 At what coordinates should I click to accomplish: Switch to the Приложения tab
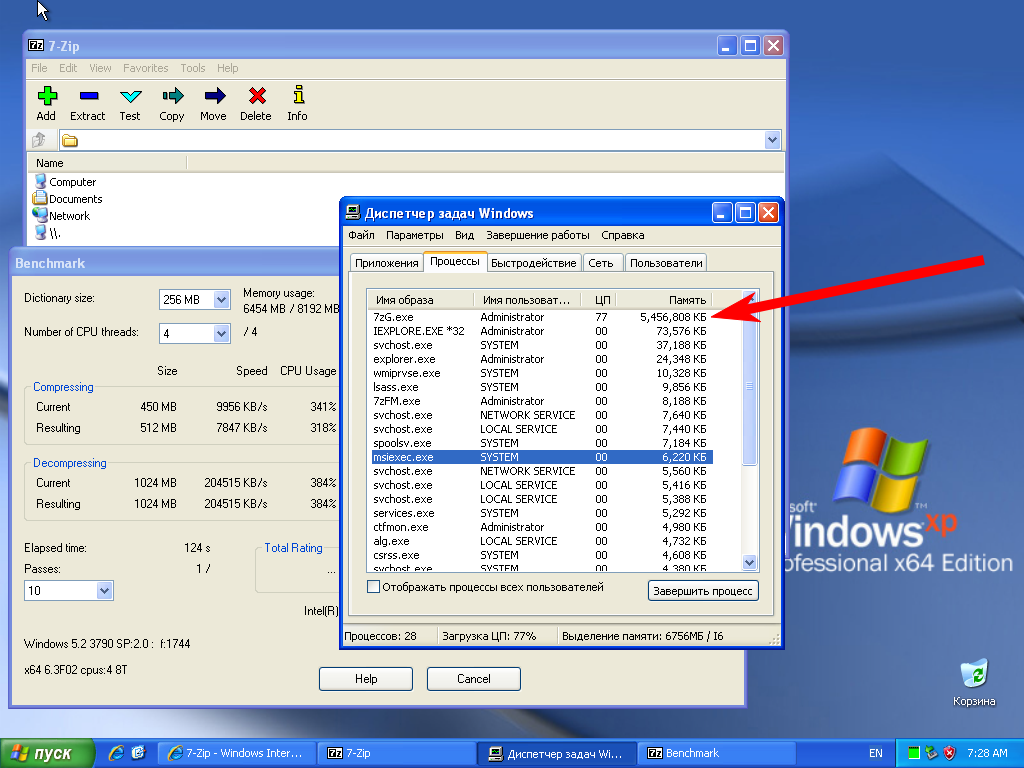click(387, 263)
